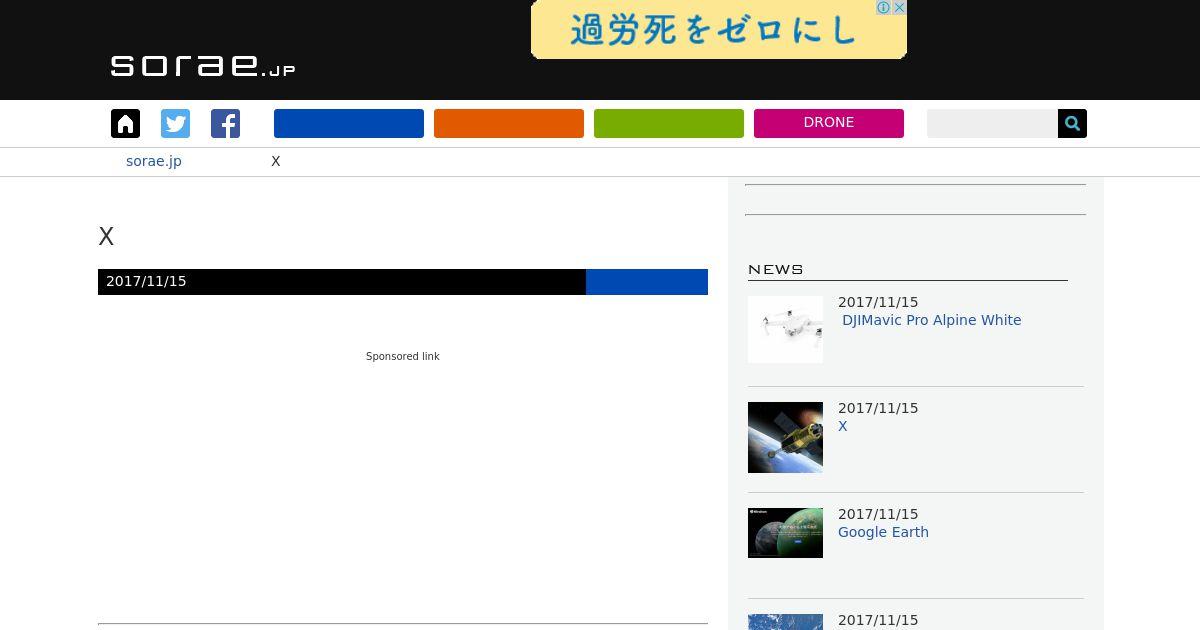Image resolution: width=1200 pixels, height=630 pixels.
Task: Open the ad info icon
Action: [883, 7]
